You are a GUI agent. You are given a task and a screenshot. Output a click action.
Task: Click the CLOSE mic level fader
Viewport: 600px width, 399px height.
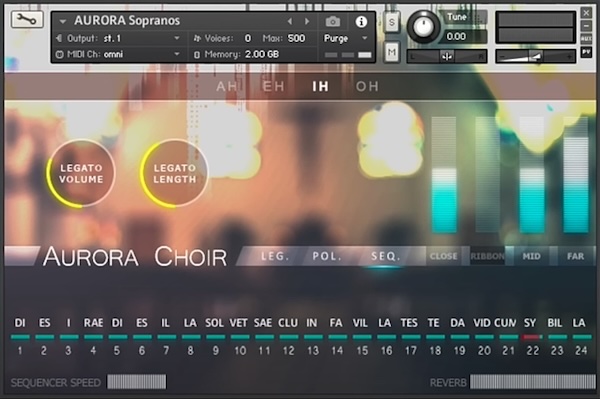444,175
